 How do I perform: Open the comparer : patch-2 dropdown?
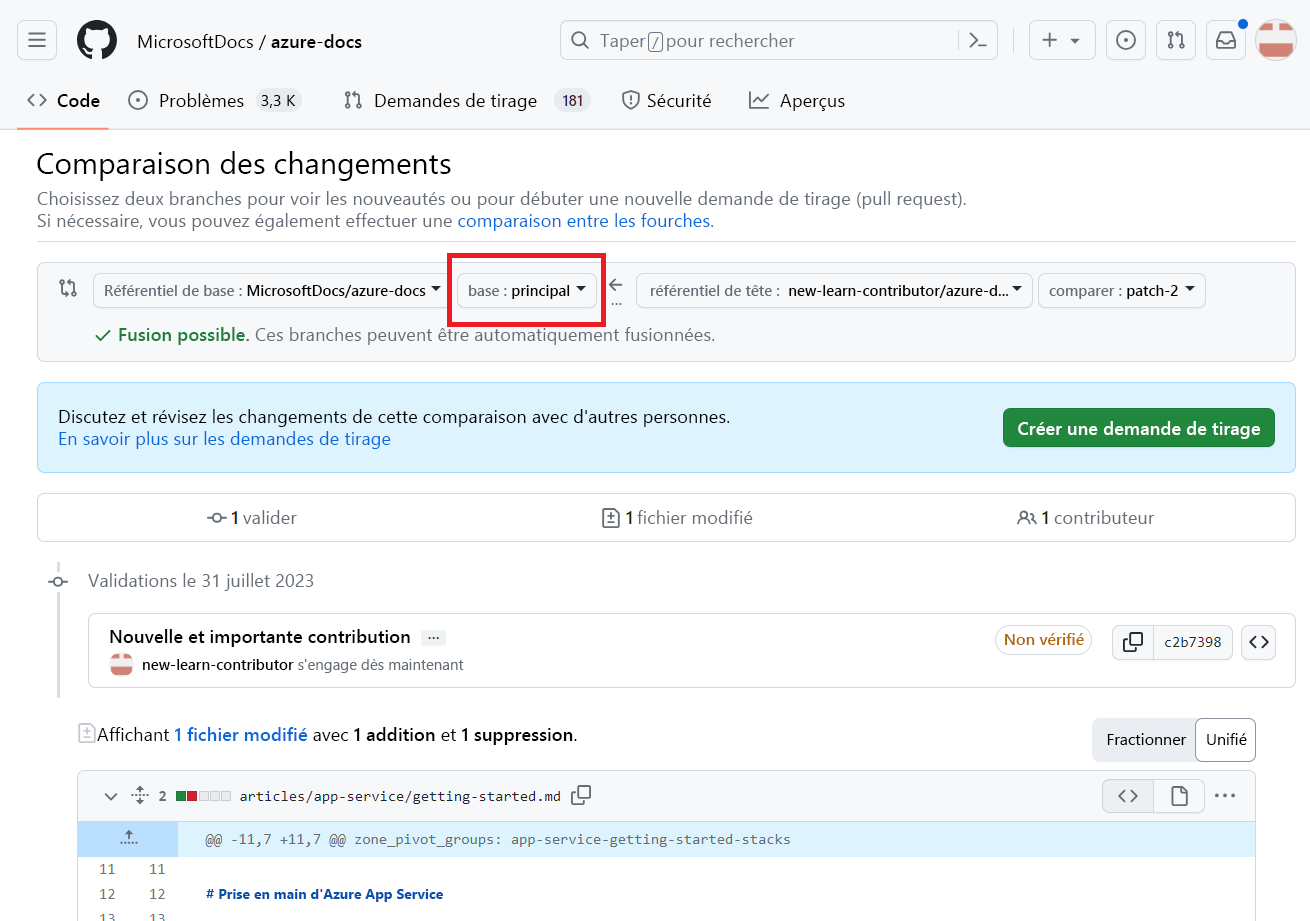tap(1121, 290)
